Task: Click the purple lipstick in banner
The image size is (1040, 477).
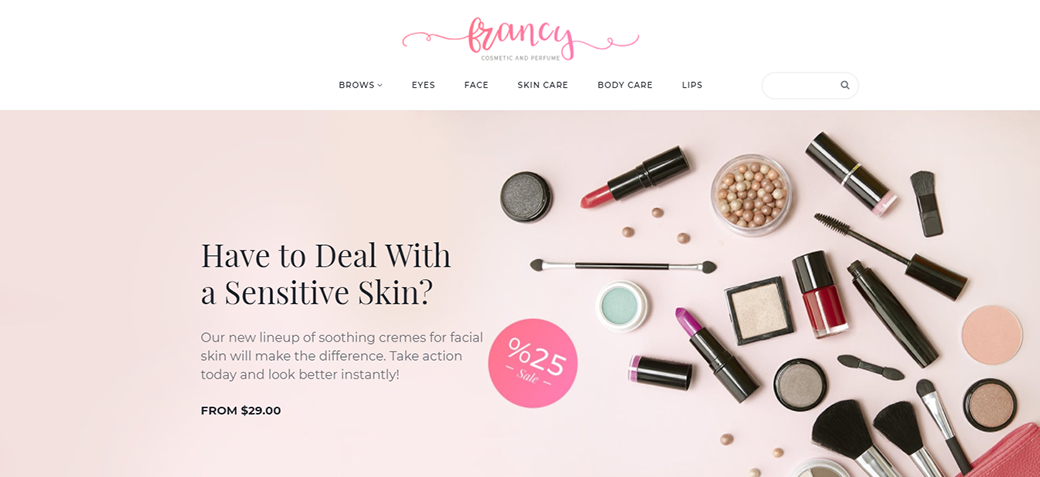Action: (716, 355)
